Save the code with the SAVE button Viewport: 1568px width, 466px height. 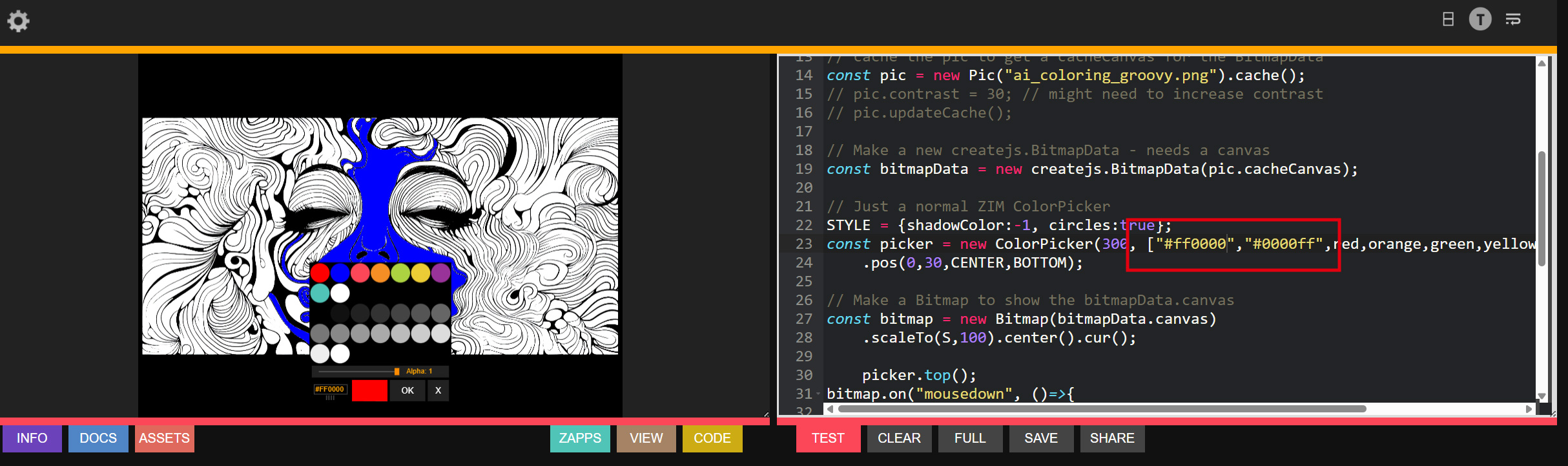pos(1040,438)
